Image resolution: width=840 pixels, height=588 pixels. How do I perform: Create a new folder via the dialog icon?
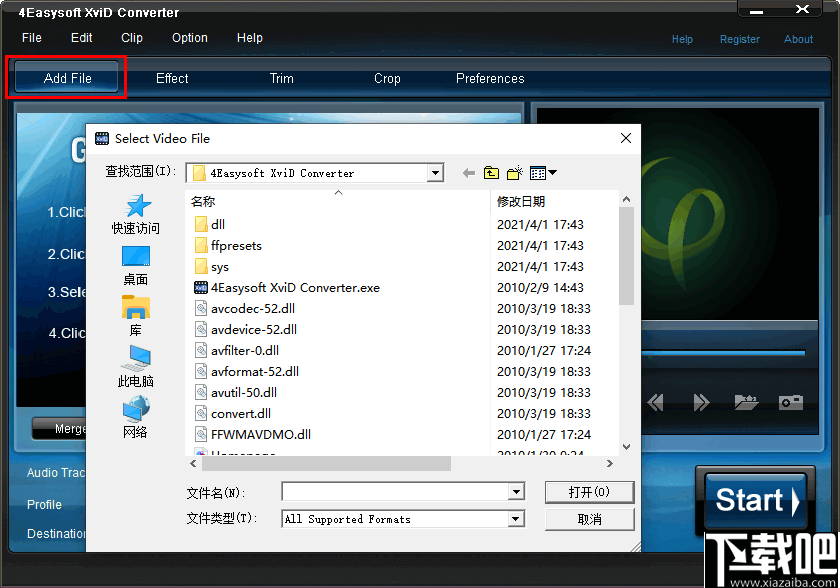point(513,172)
